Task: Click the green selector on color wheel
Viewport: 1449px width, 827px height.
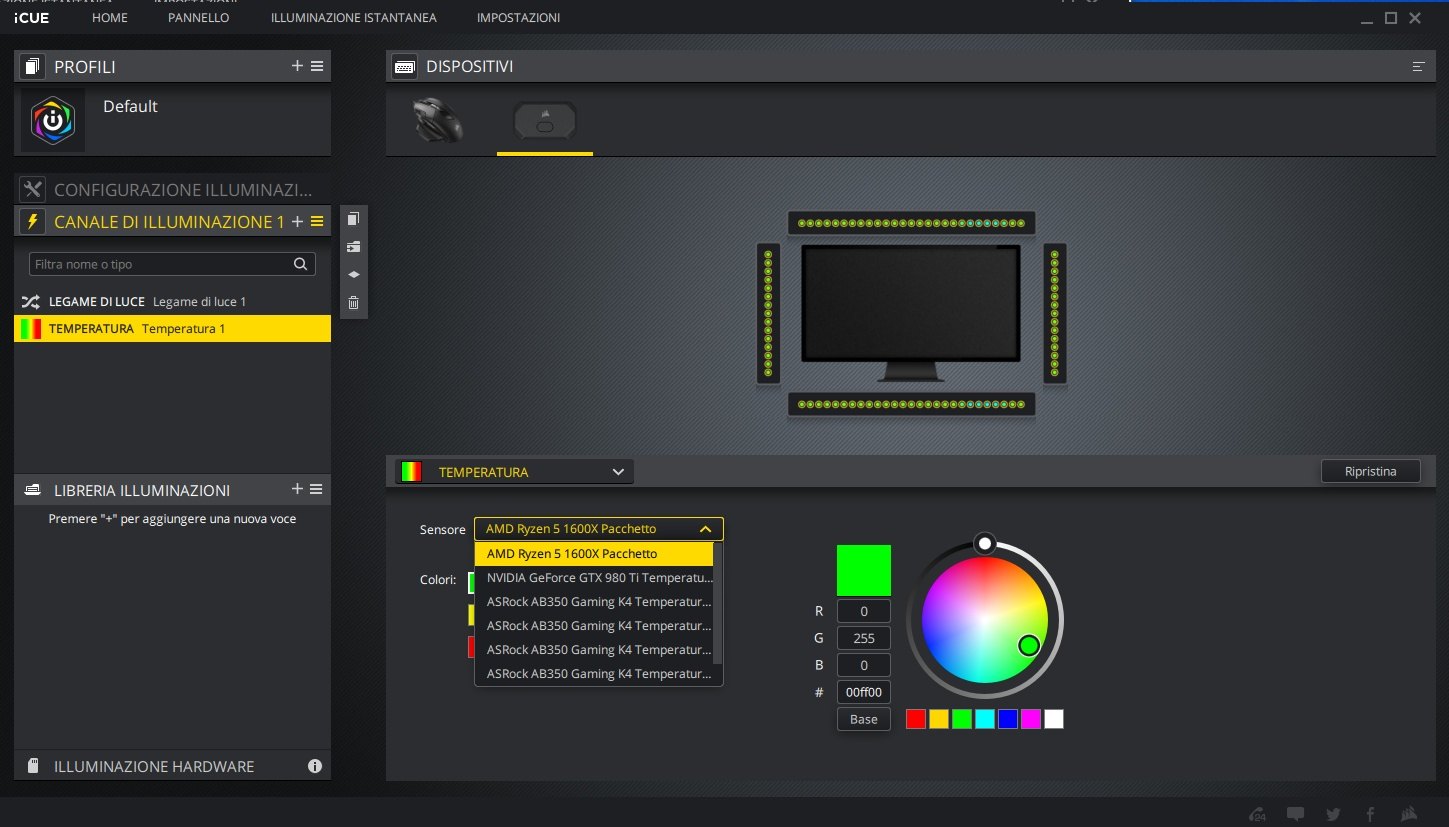Action: click(x=1029, y=645)
